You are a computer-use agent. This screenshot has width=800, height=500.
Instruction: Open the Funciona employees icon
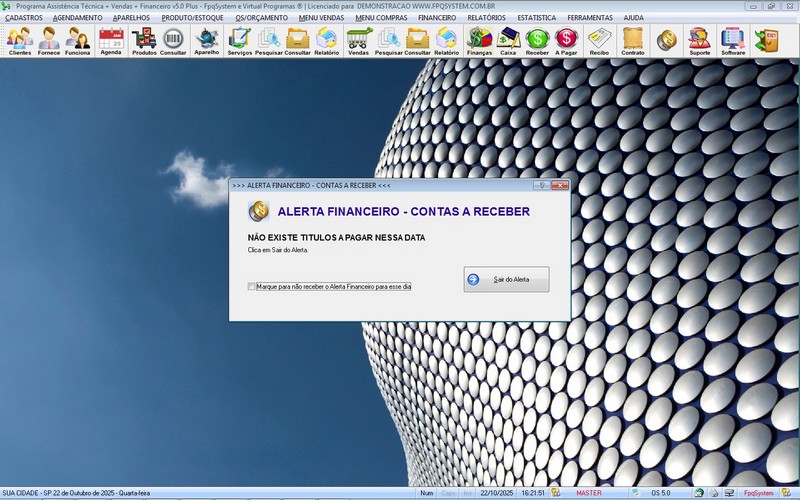78,41
